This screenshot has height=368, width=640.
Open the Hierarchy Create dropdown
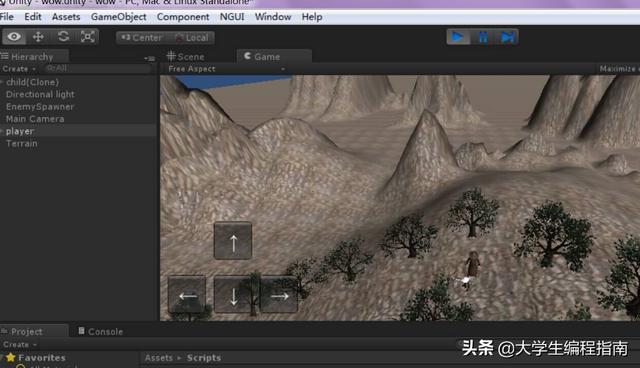click(x=19, y=69)
